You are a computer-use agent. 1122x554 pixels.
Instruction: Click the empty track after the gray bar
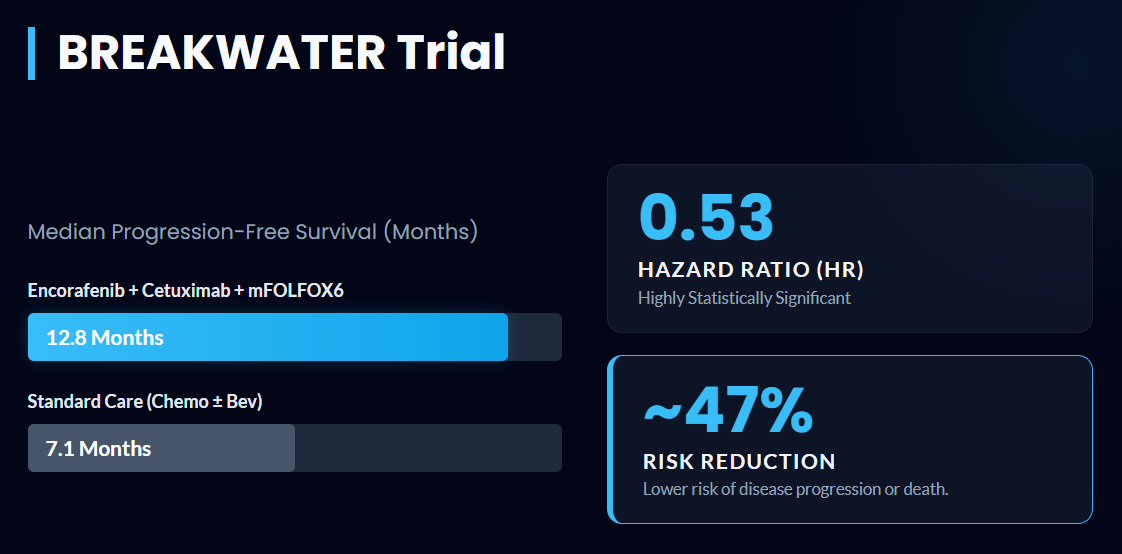pos(430,448)
